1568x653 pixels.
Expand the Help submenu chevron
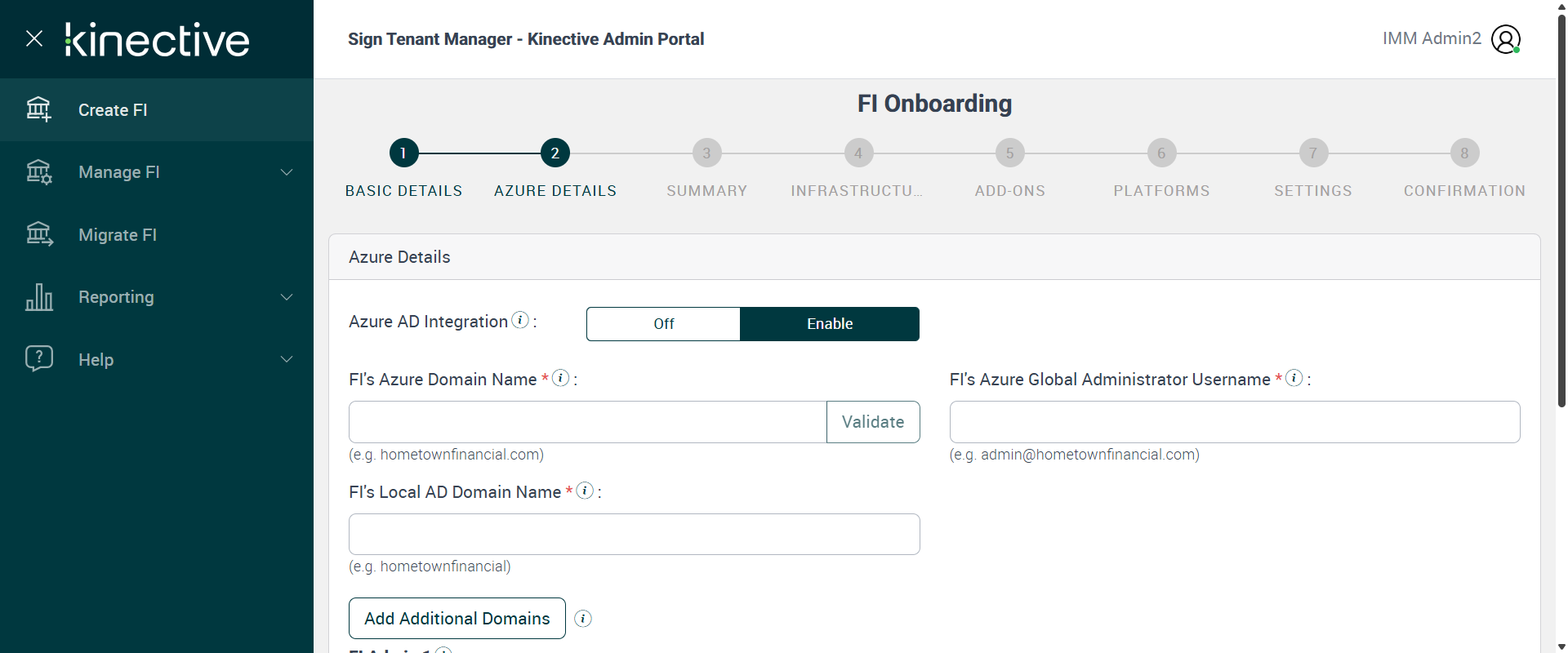coord(287,359)
